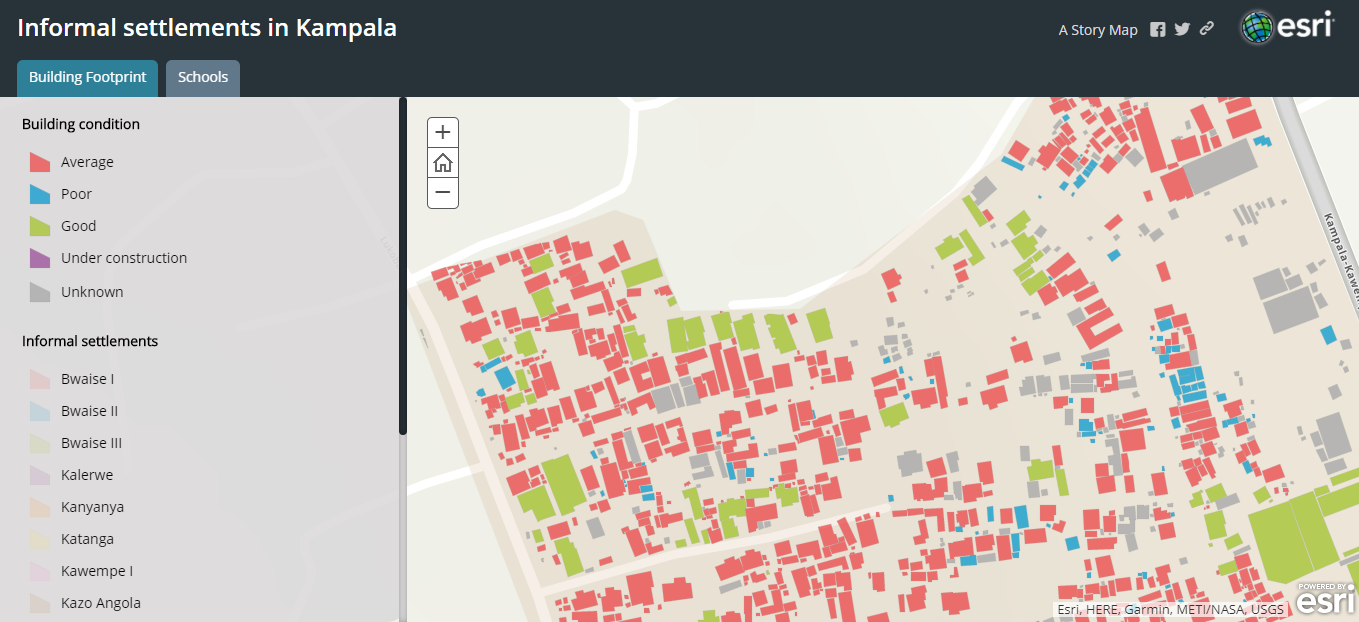
Task: Click the Under construction purple swatch
Action: click(40, 258)
